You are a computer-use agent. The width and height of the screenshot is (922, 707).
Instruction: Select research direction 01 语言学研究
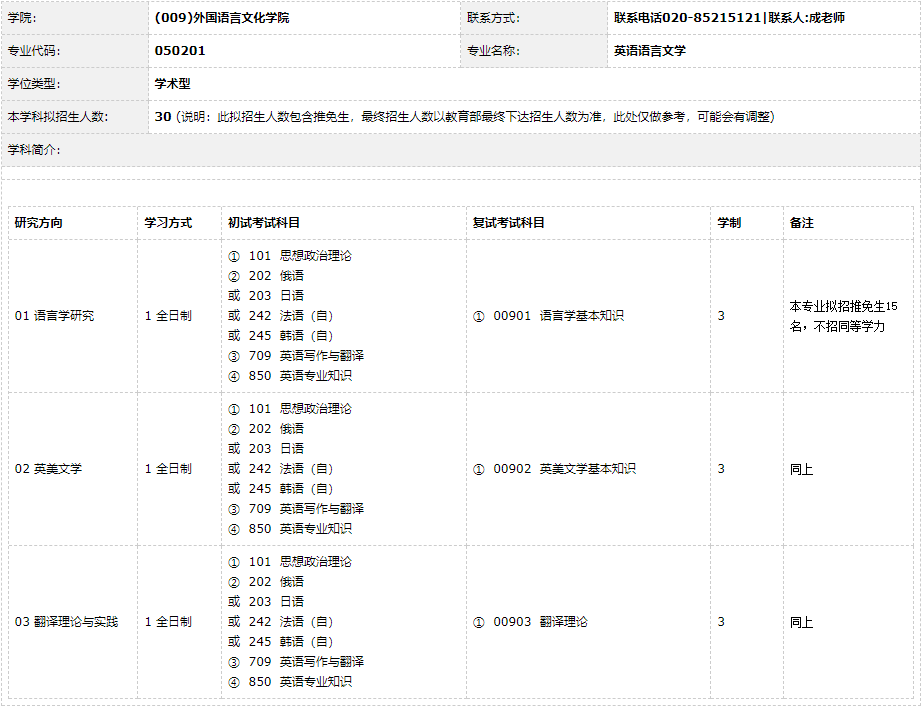point(54,316)
